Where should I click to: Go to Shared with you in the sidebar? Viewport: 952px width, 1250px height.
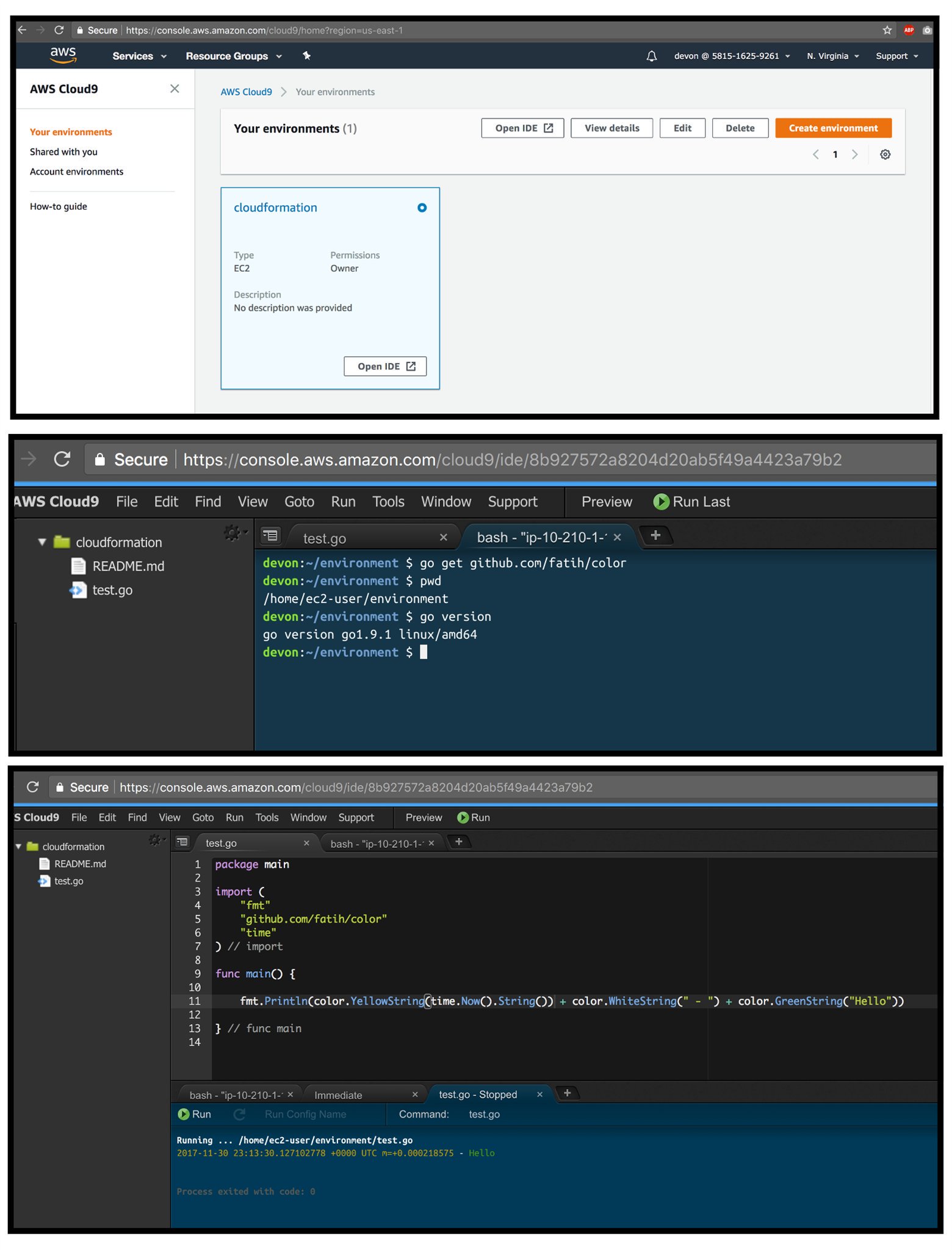coord(63,151)
